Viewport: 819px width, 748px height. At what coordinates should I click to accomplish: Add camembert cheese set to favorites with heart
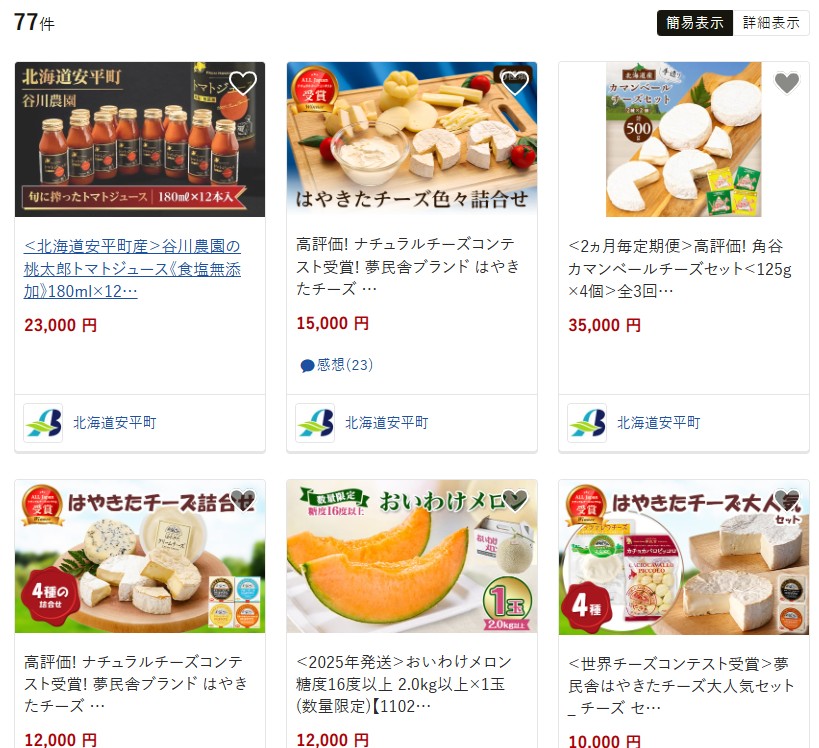786,83
